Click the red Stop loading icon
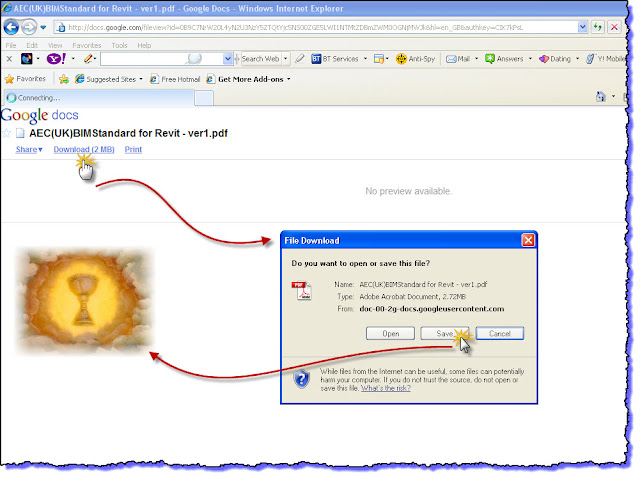Viewport: 640px width, 477px height. click(614, 27)
